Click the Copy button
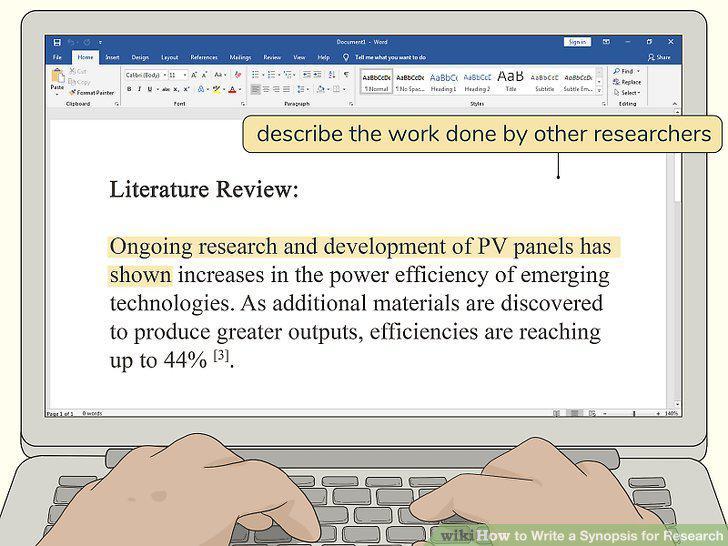Viewport: 728px width, 546px height. click(x=79, y=82)
